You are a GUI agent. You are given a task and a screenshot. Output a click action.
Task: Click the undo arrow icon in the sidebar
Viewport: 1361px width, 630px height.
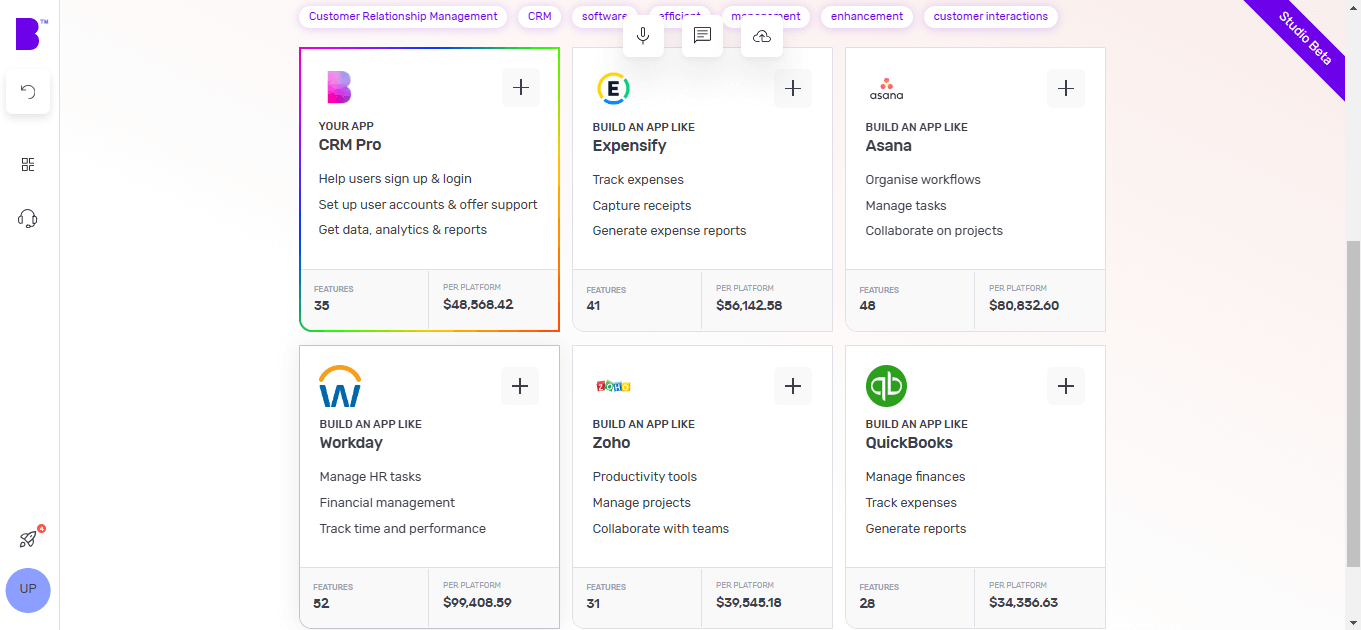28,91
